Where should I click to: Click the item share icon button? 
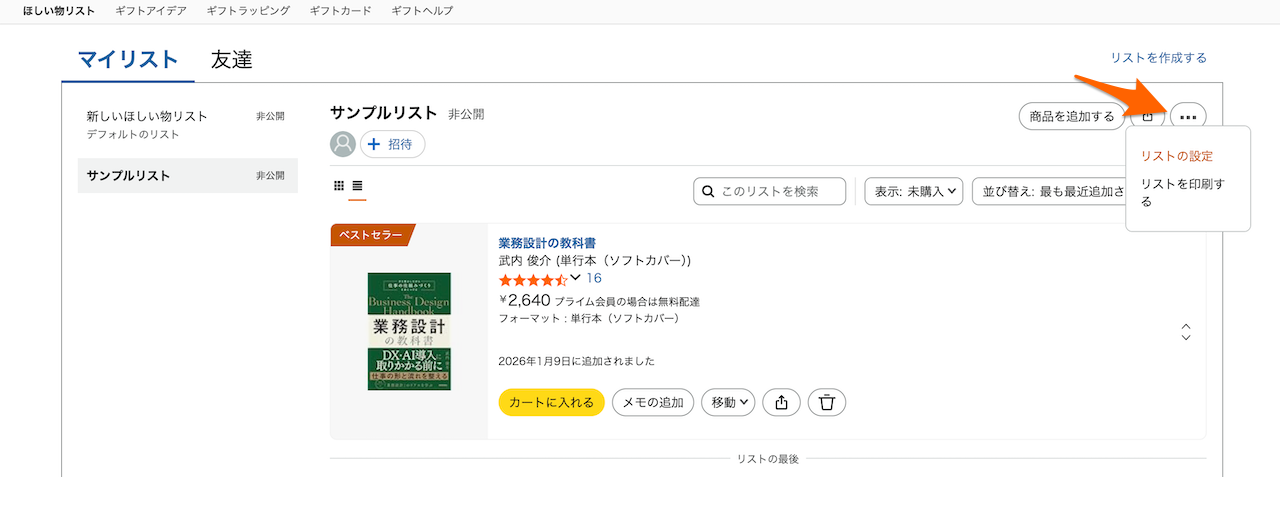(781, 402)
